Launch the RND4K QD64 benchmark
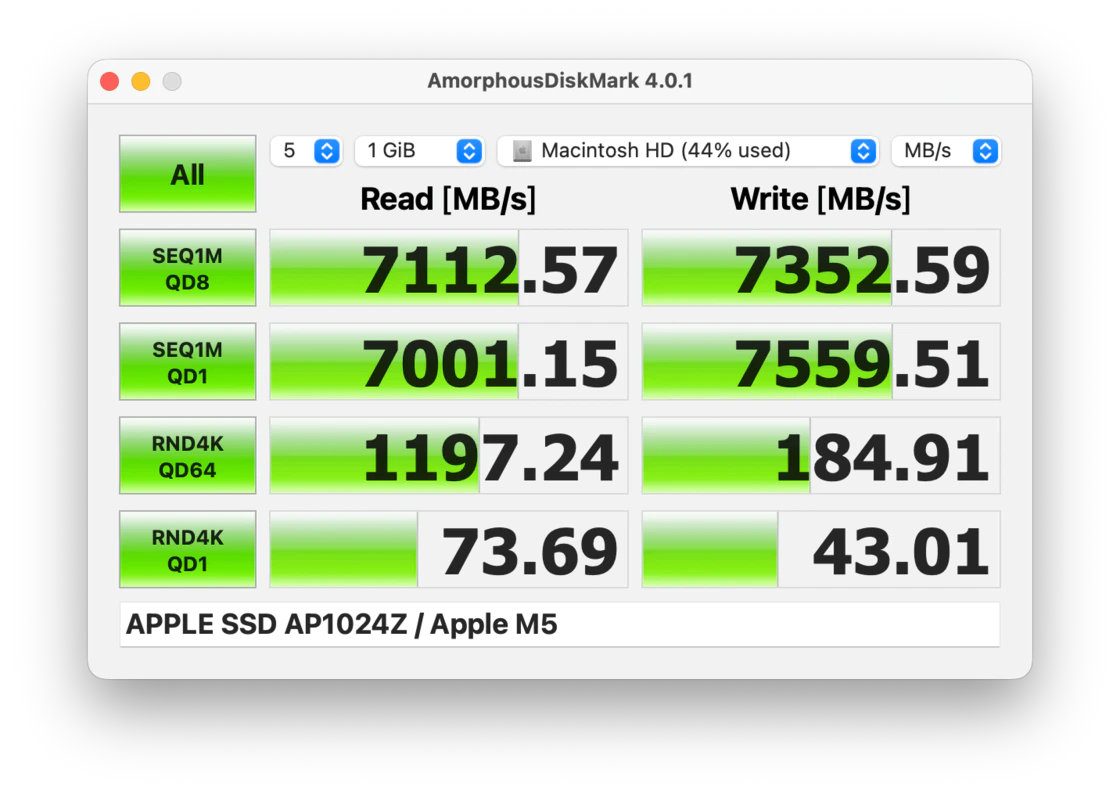 point(187,456)
